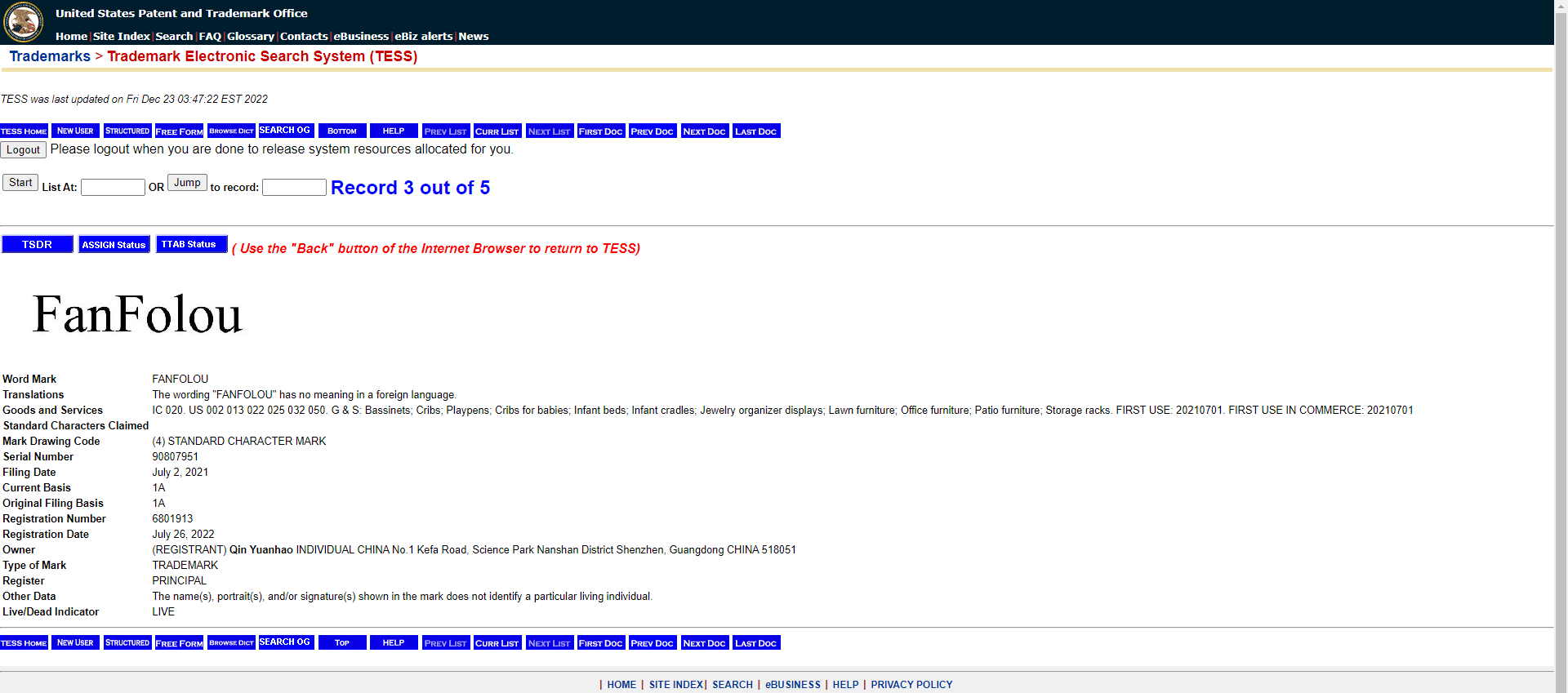This screenshot has width=1568, height=693.
Task: Click the Start button
Action: 20,183
